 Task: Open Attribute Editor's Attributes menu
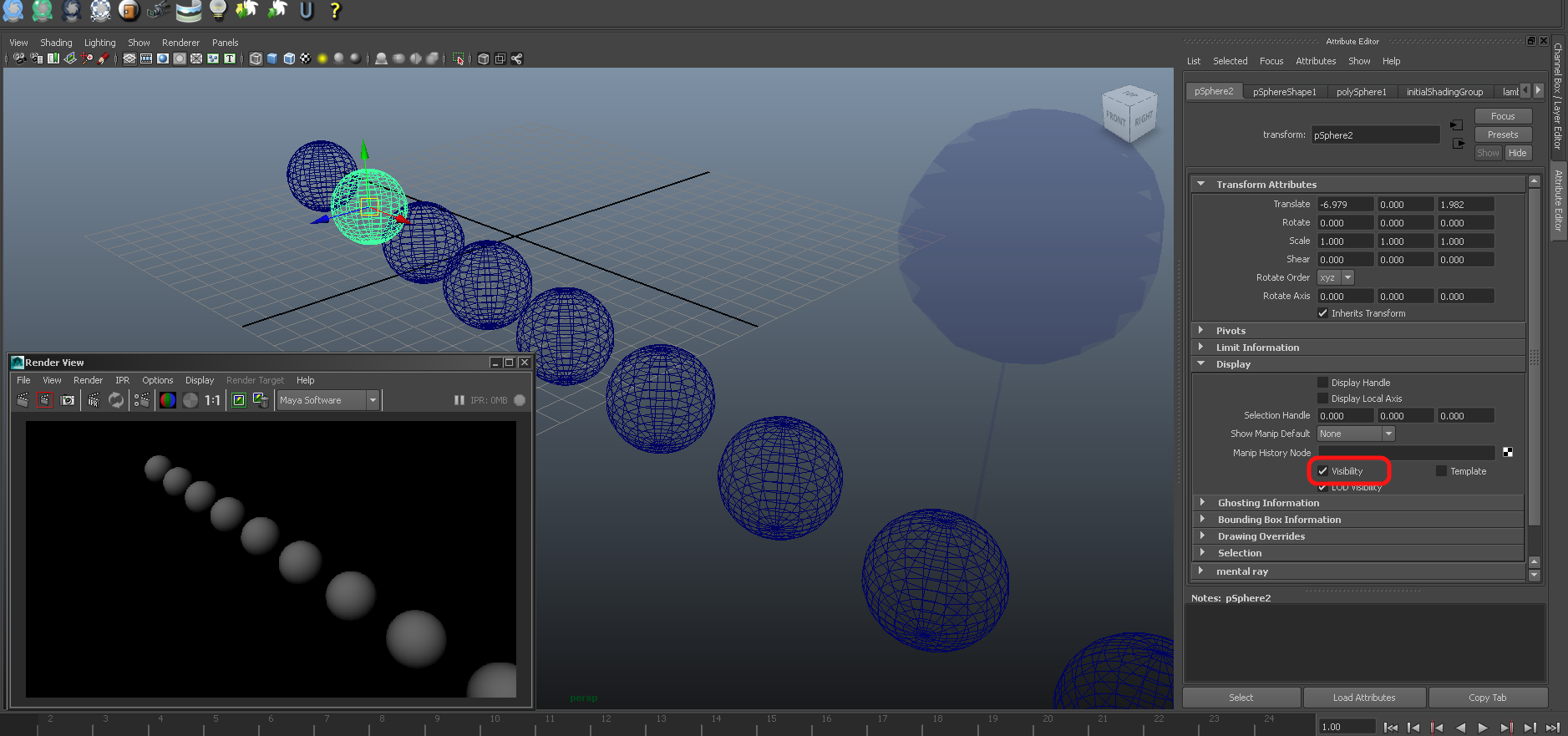tap(1316, 61)
